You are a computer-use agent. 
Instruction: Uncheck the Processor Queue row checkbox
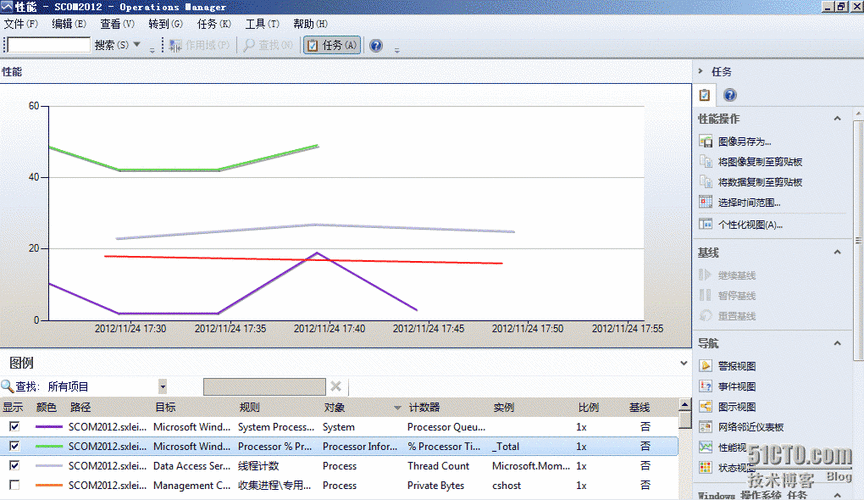[15, 426]
